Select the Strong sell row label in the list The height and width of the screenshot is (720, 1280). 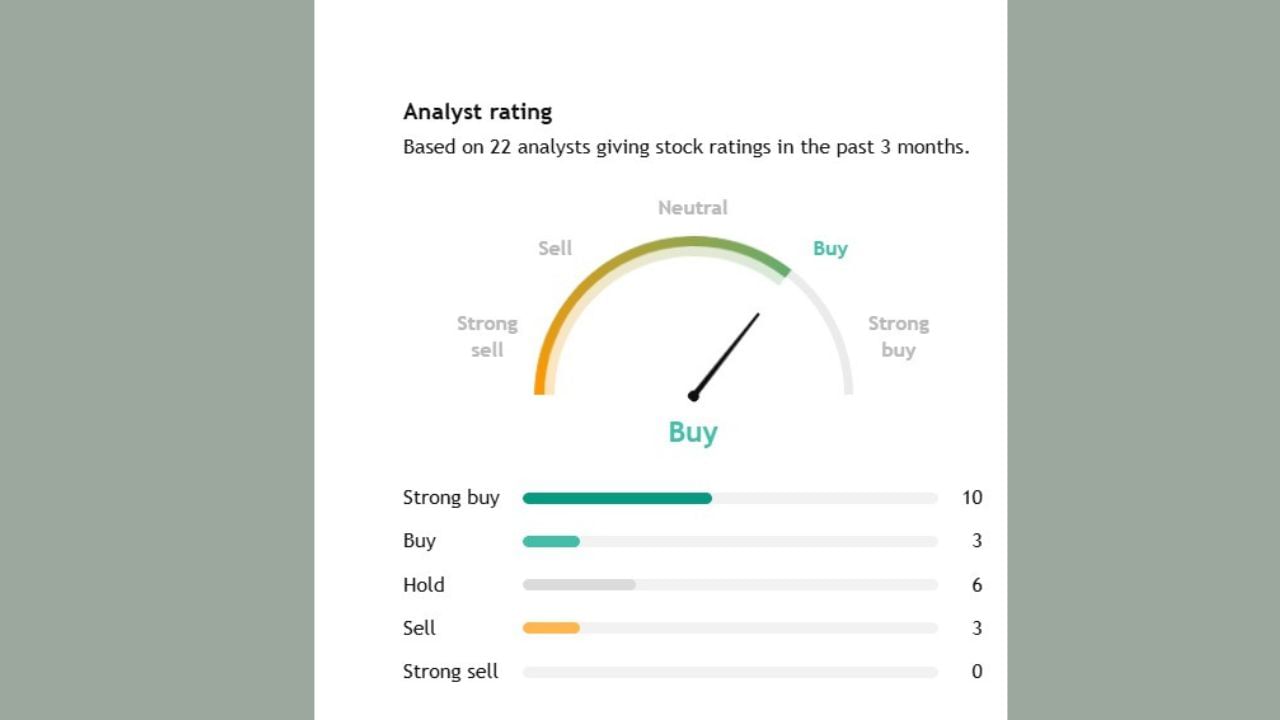[x=450, y=672]
